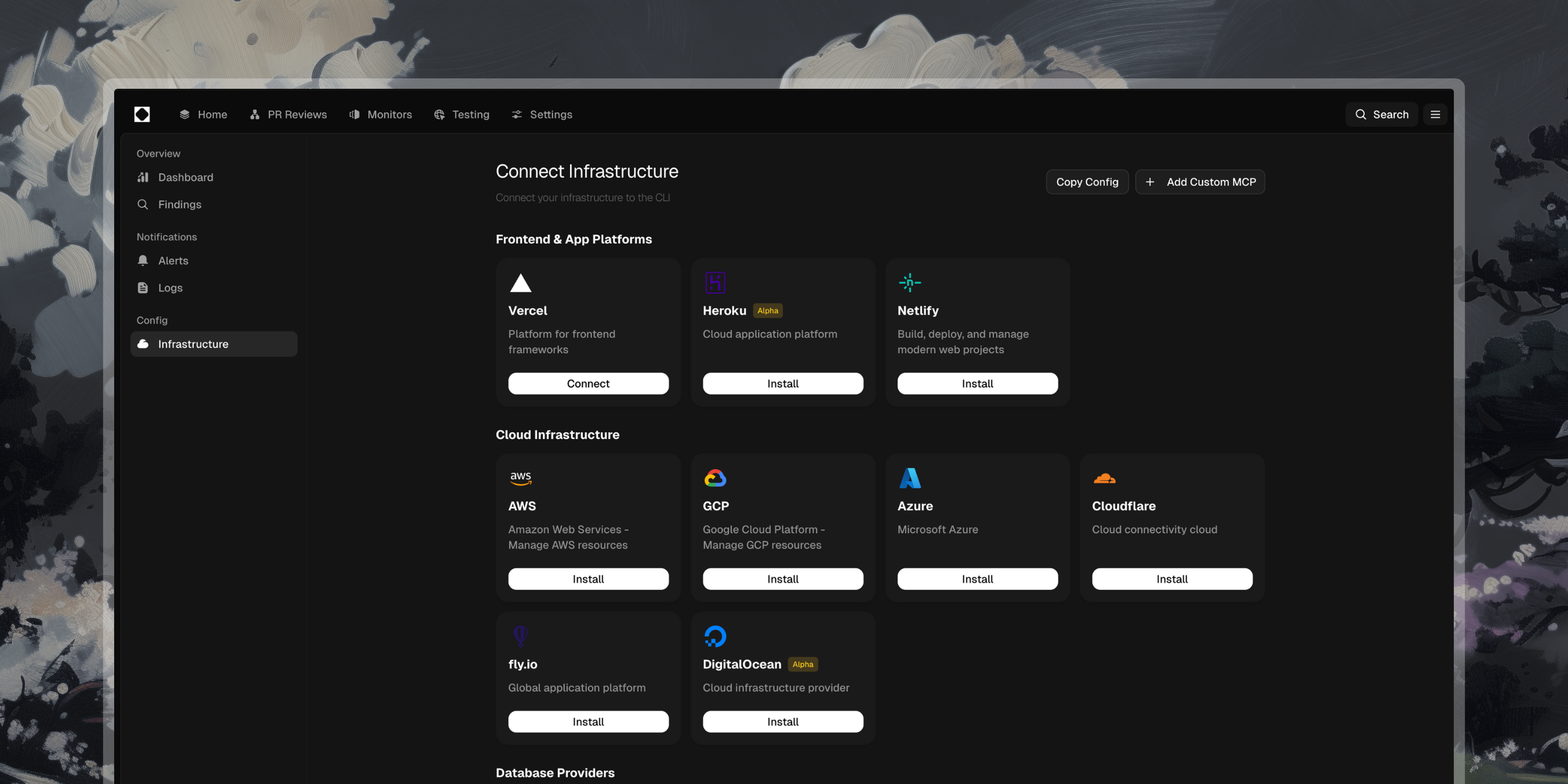
Task: Go to Settings in top navigation
Action: 542,115
